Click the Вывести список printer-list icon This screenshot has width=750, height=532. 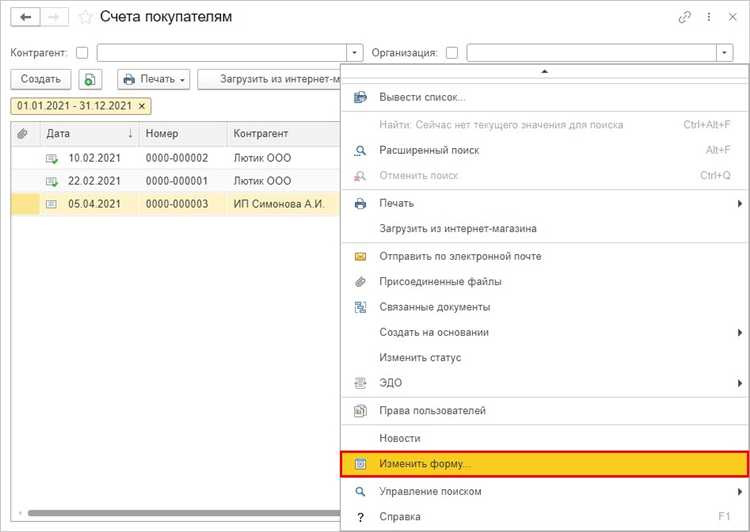click(x=360, y=98)
